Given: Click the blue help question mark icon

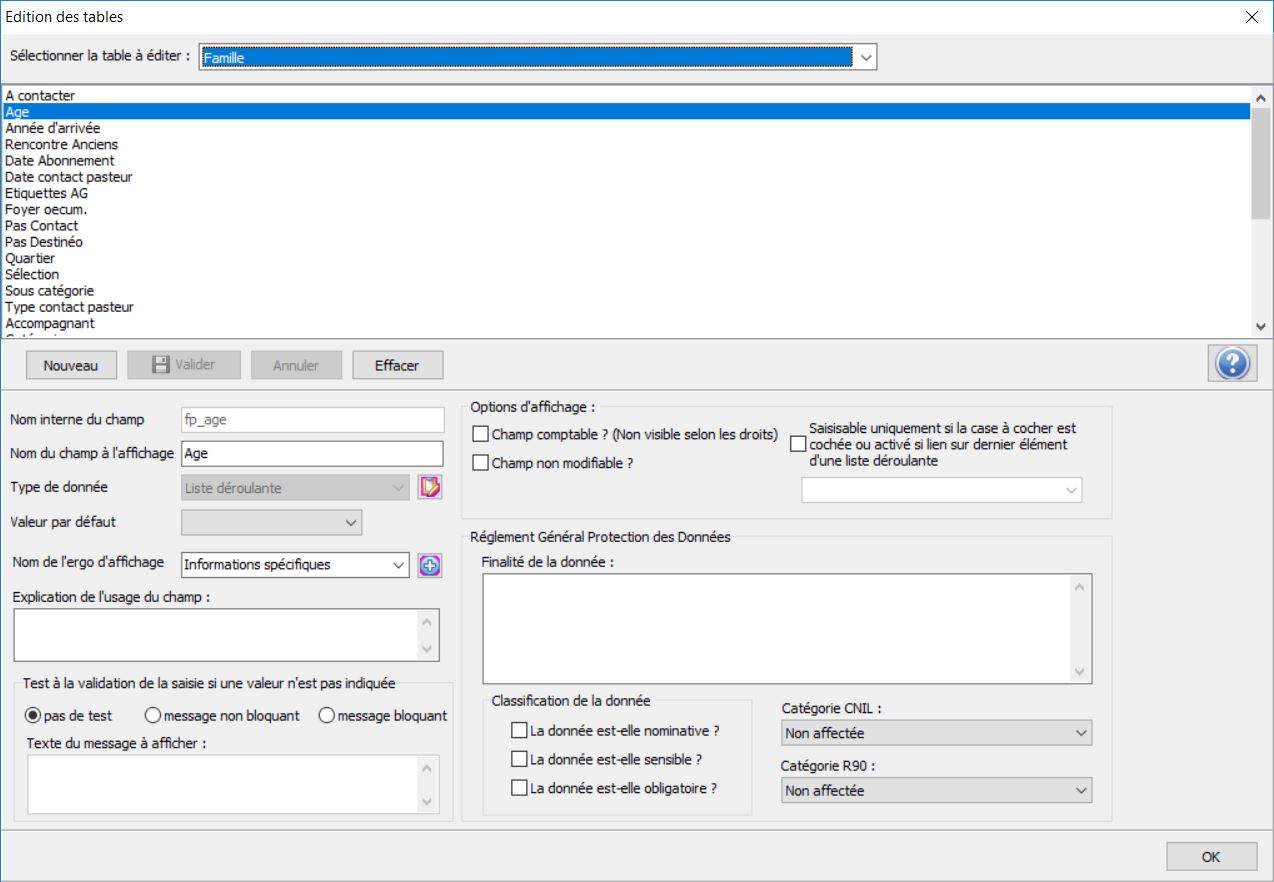Looking at the screenshot, I should pyautogui.click(x=1232, y=365).
